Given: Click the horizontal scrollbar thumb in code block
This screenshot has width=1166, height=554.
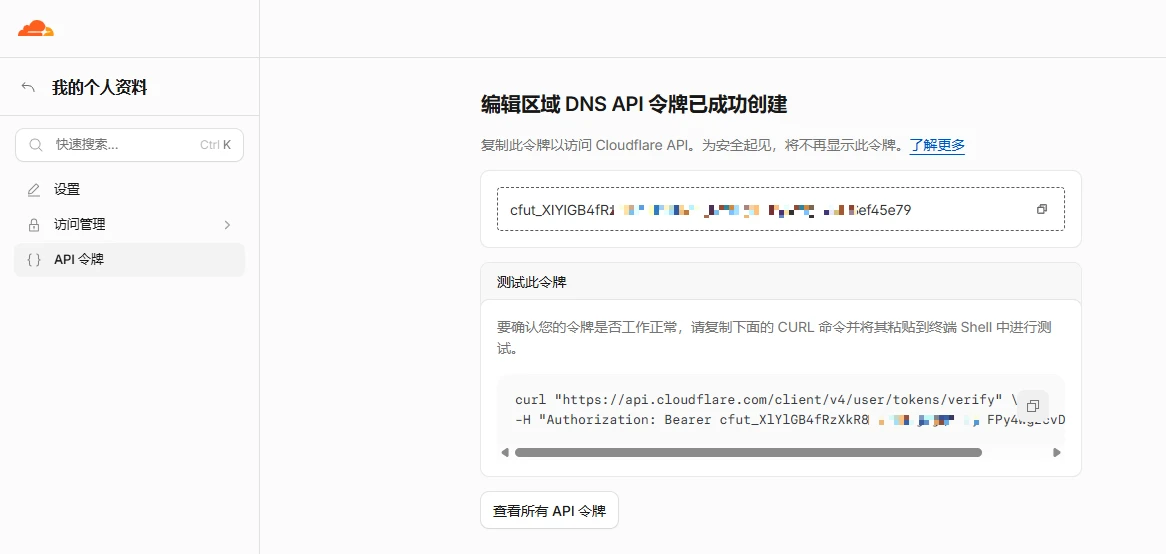Looking at the screenshot, I should pyautogui.click(x=748, y=452).
